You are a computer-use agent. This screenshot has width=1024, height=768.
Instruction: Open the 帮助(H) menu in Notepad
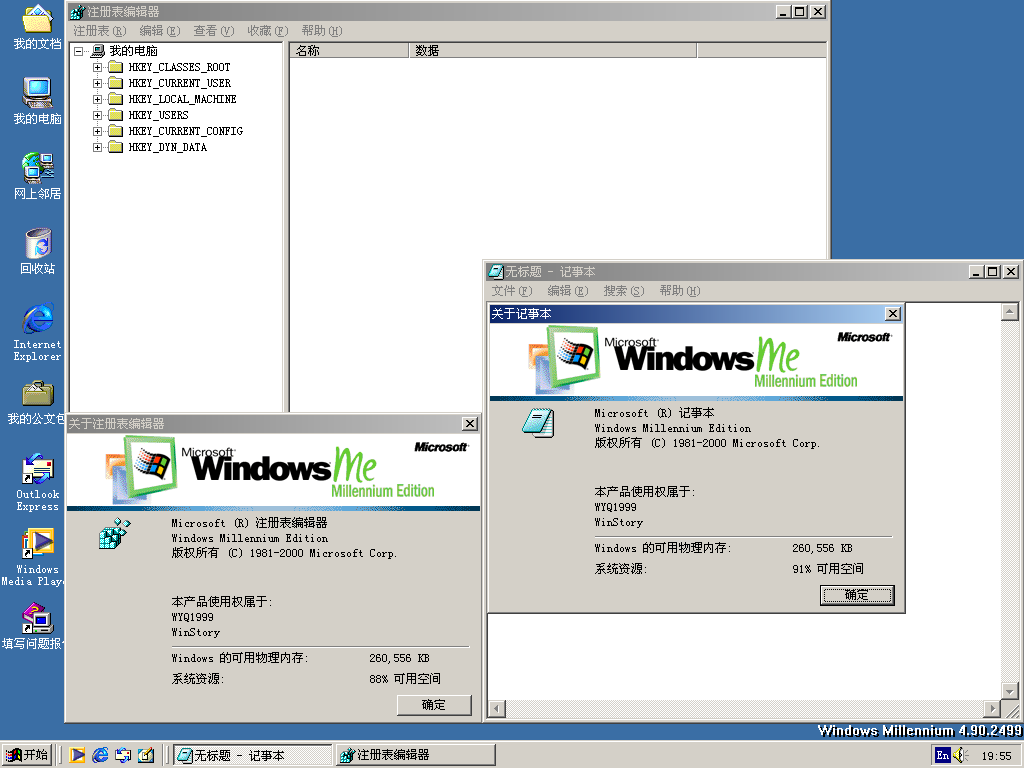click(x=679, y=291)
